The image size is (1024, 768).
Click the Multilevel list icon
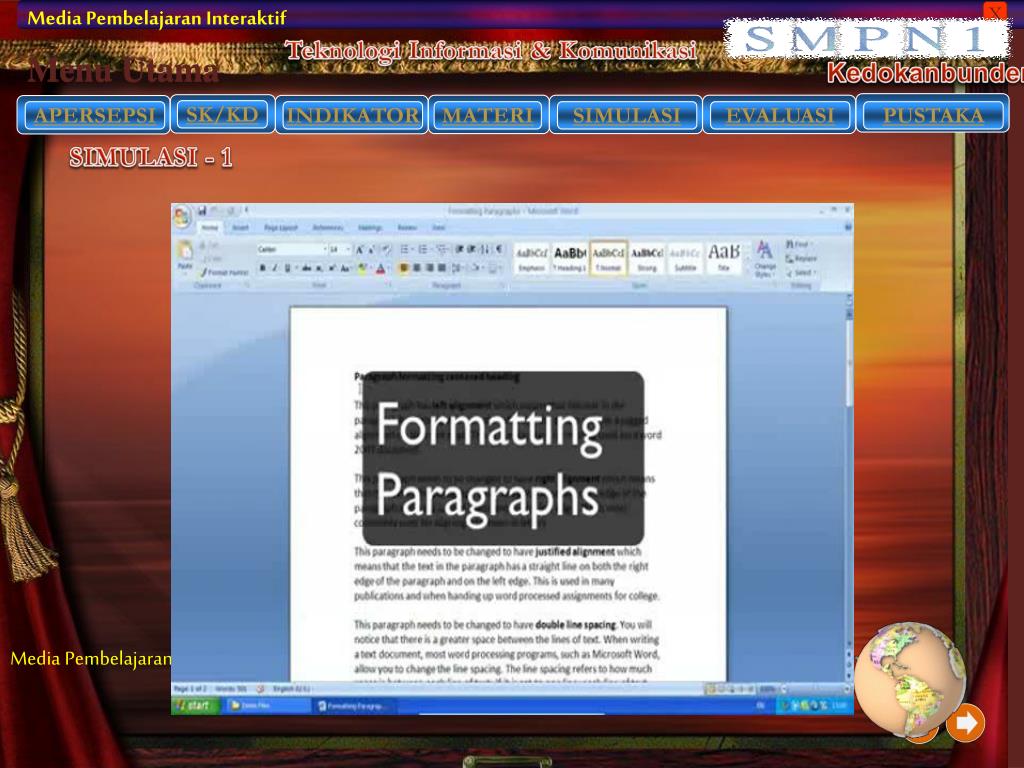click(441, 249)
